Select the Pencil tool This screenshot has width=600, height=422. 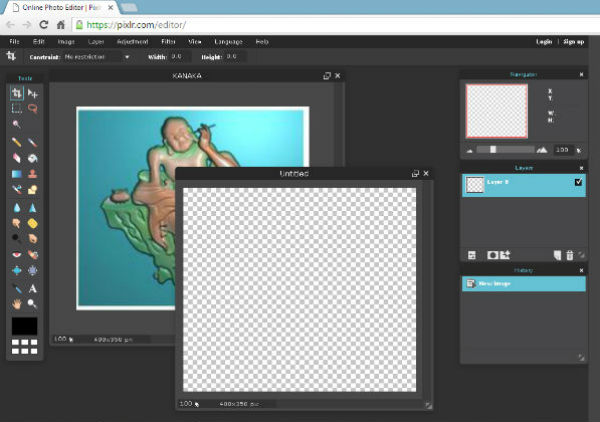[x=16, y=142]
